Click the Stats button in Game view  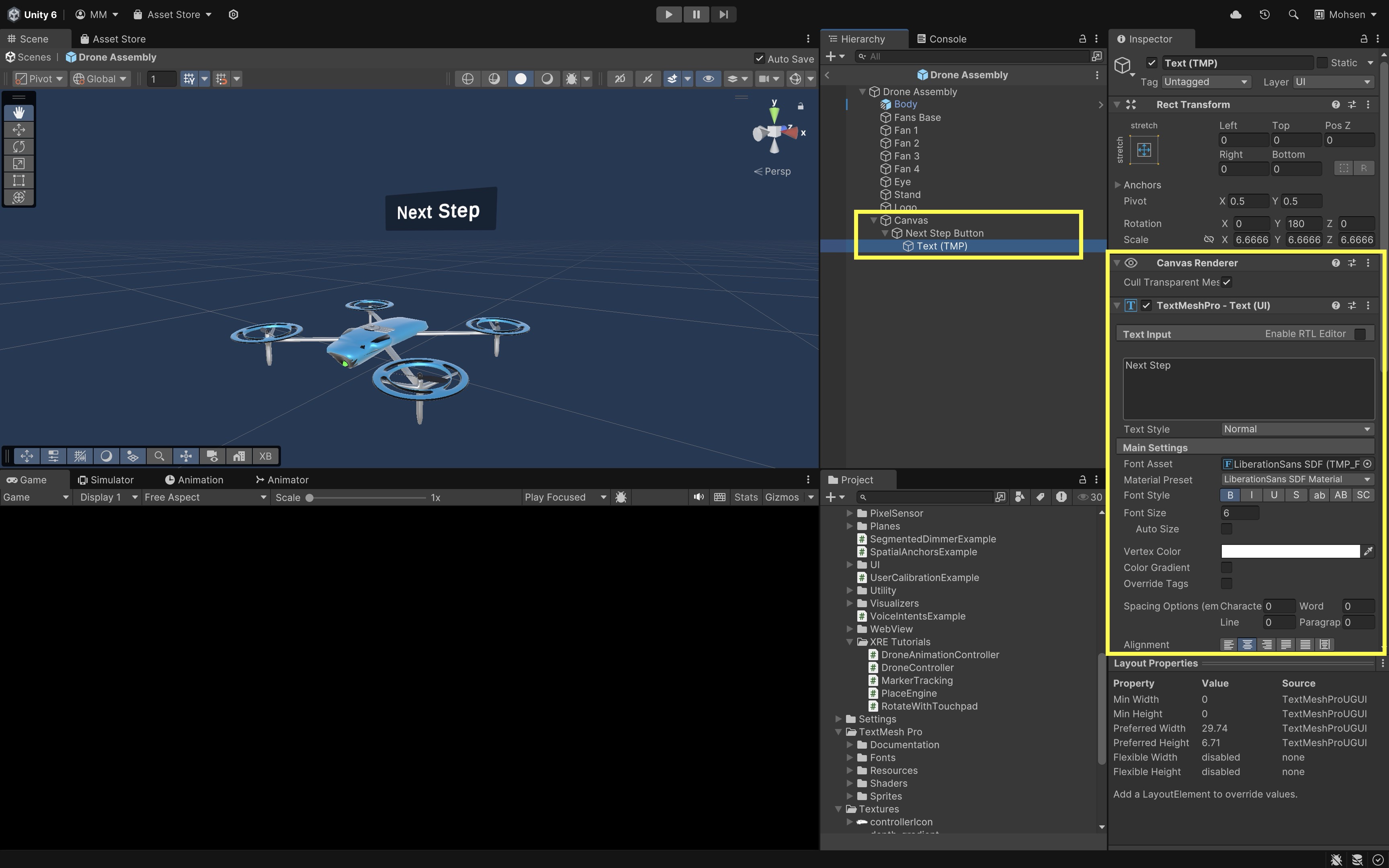point(746,497)
